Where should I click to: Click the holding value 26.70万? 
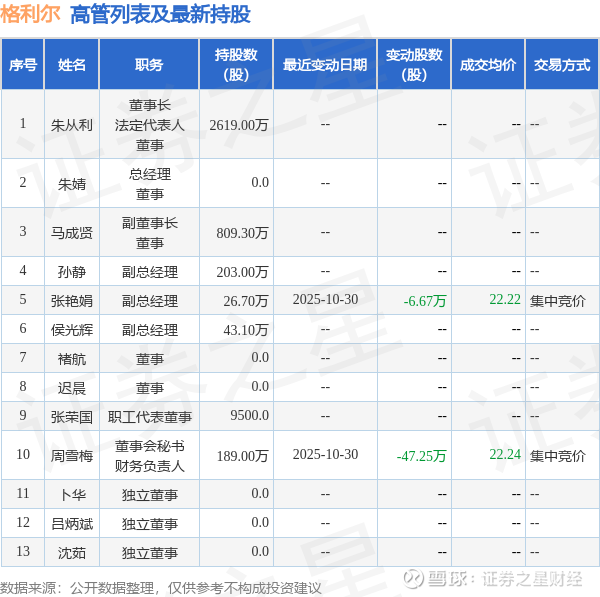246,301
